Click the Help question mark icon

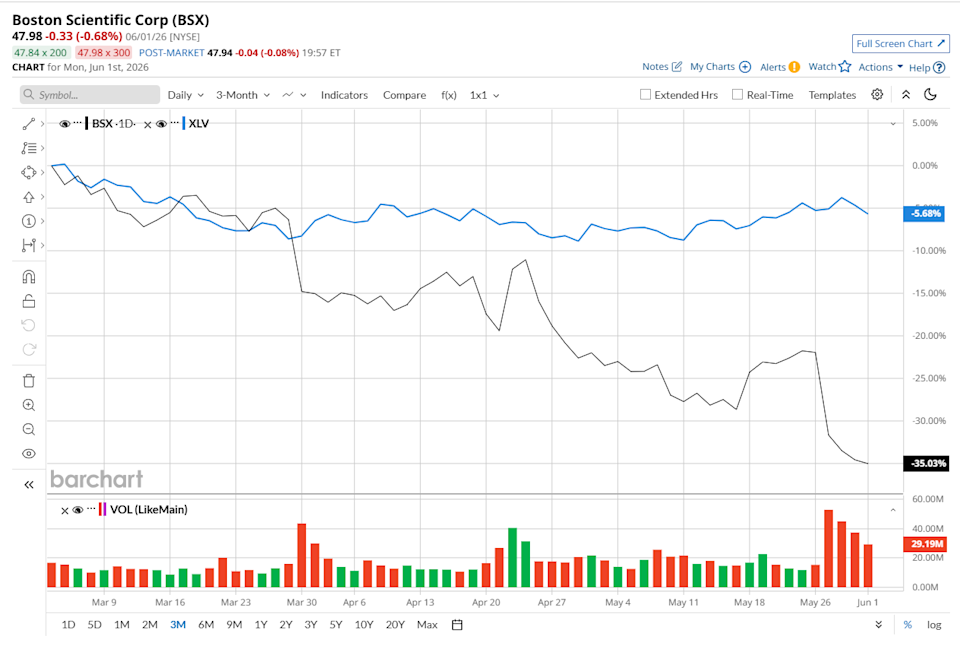(939, 67)
